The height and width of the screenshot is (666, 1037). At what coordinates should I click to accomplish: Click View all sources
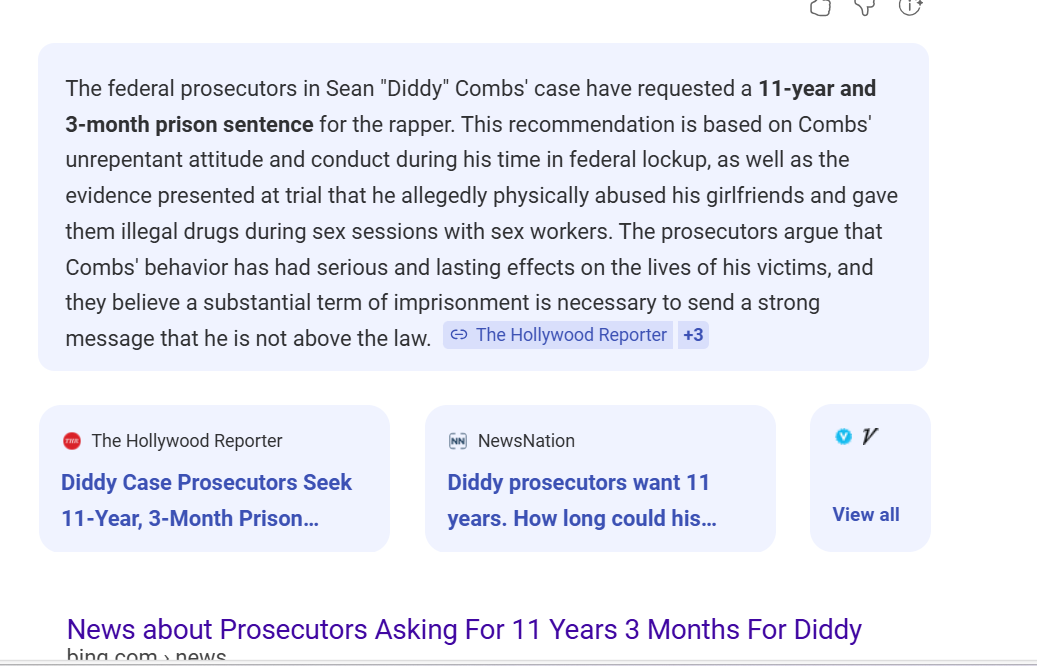click(x=866, y=514)
